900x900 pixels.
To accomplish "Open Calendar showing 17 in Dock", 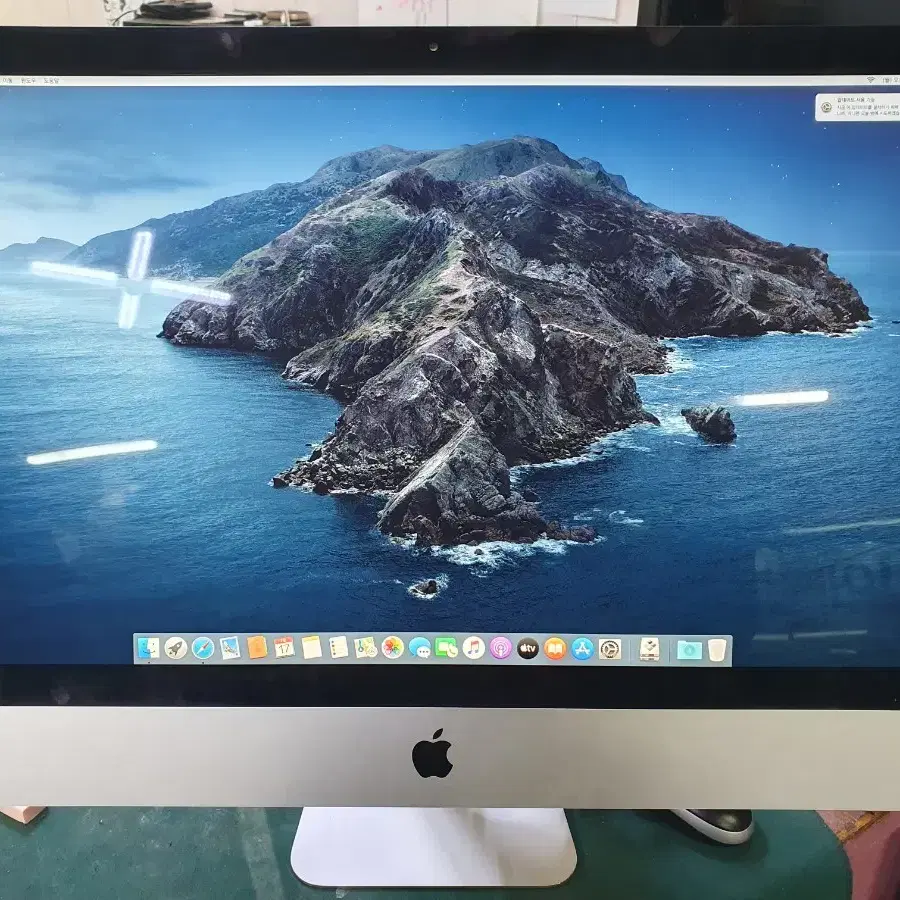I will pyautogui.click(x=284, y=648).
